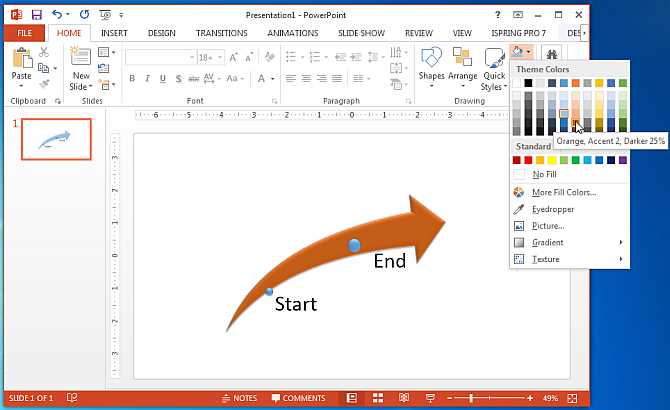Toggle Text Shadow formatting

pos(178,79)
